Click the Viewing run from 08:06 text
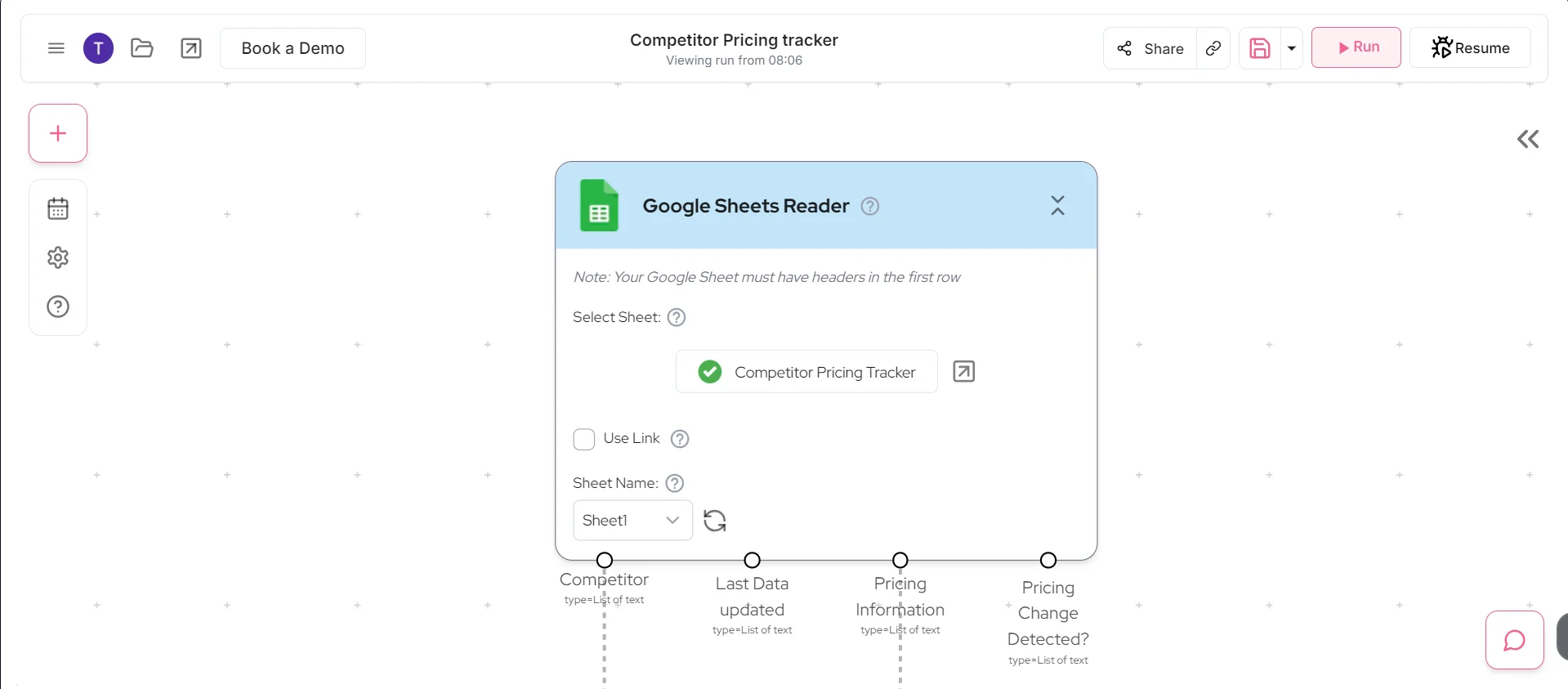The width and height of the screenshot is (1568, 689). (734, 60)
